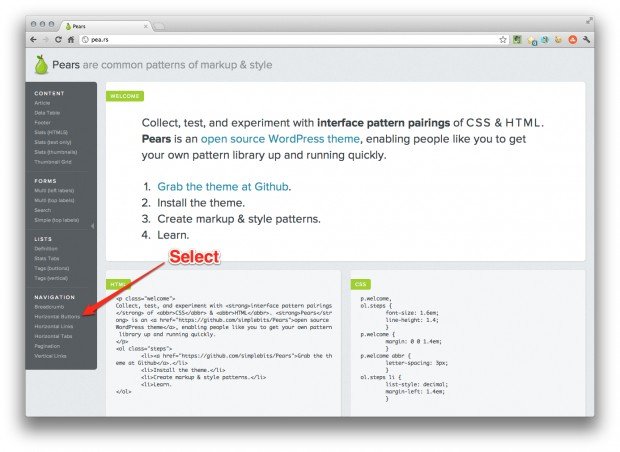Click the home icon in the toolbar

(x=71, y=40)
